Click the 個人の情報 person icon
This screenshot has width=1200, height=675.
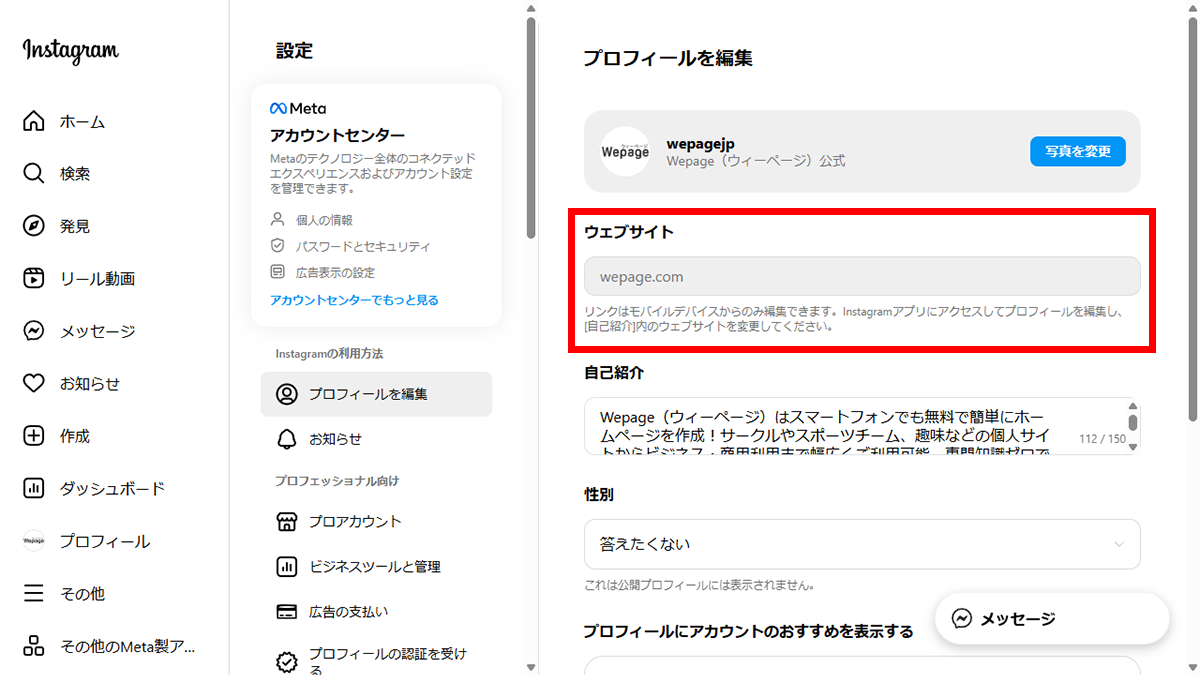[x=278, y=219]
